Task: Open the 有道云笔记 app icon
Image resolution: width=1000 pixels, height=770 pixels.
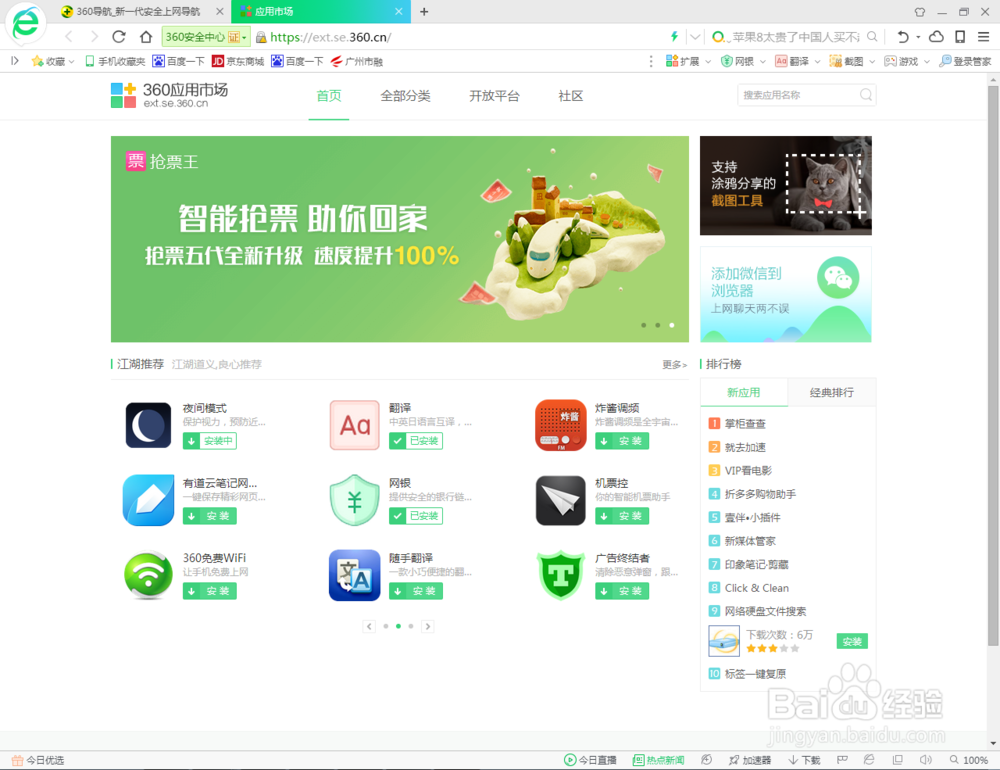Action: coord(149,500)
